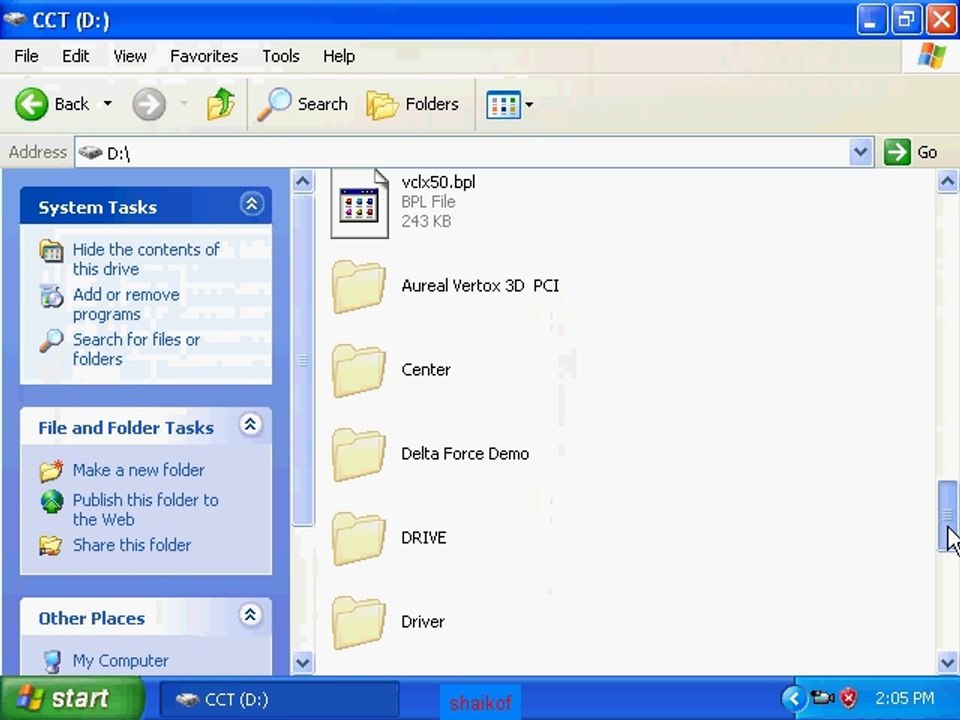Click the green Back arrow icon
The image size is (960, 720).
31,104
